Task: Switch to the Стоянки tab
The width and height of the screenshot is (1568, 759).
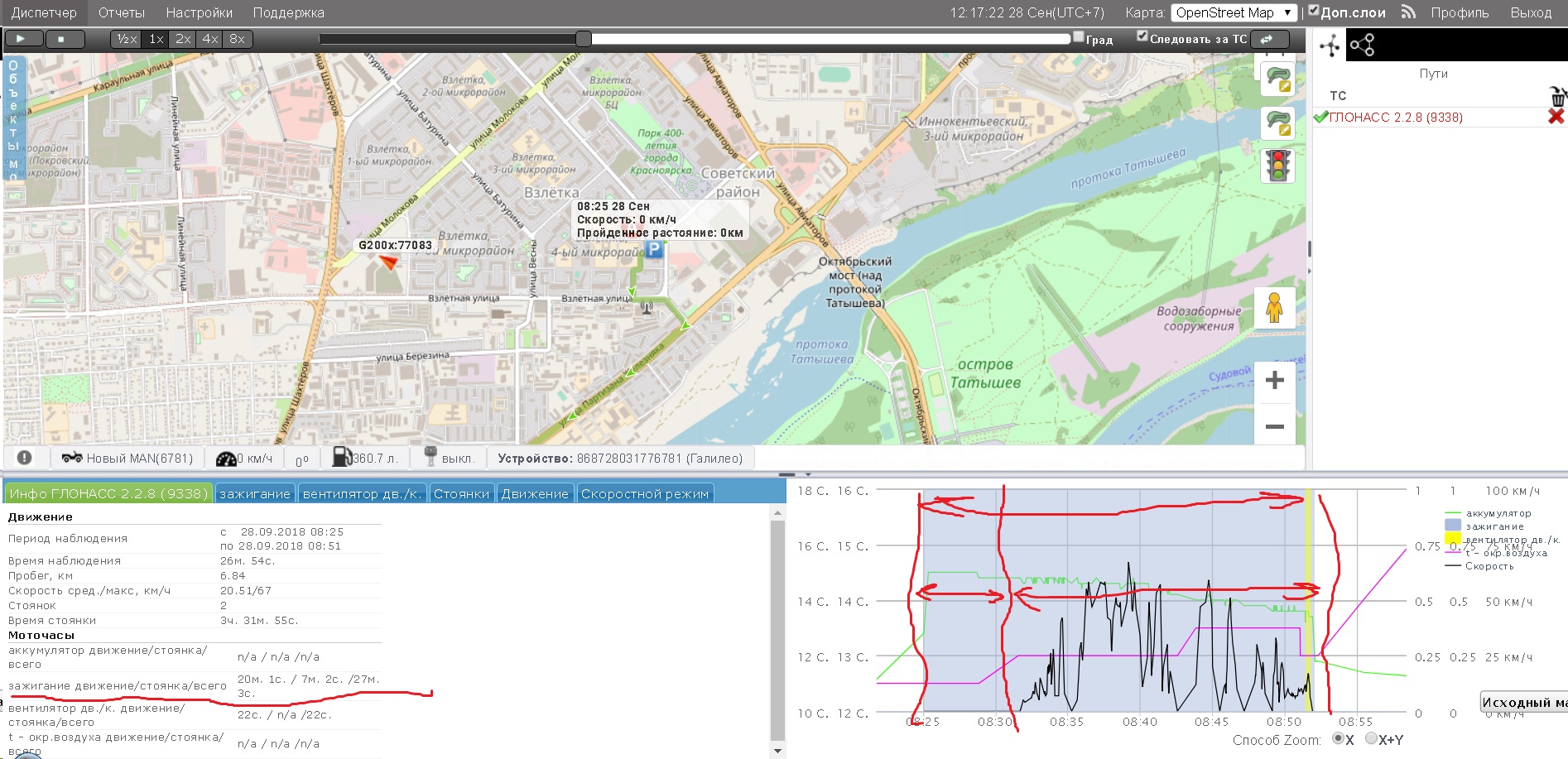Action: (x=461, y=494)
